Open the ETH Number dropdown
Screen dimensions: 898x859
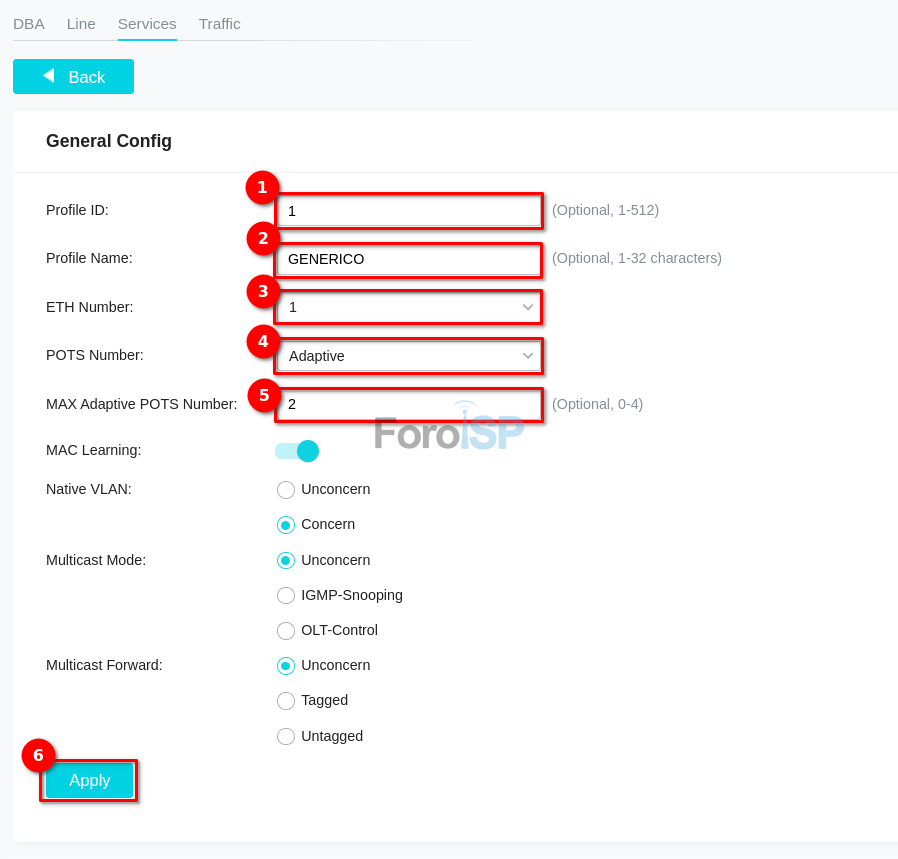(409, 307)
